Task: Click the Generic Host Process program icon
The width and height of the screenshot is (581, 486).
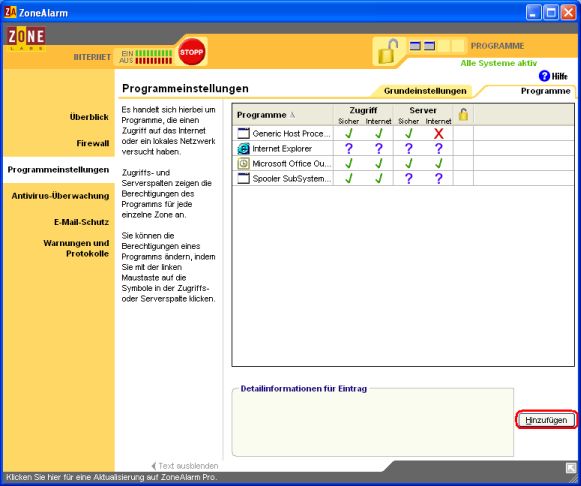Action: [243, 133]
